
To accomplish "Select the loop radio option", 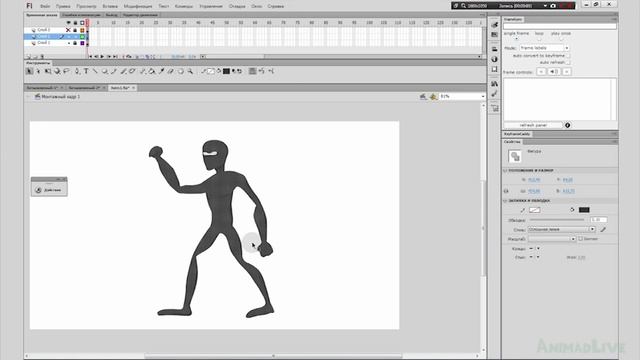I will pyautogui.click(x=539, y=39).
